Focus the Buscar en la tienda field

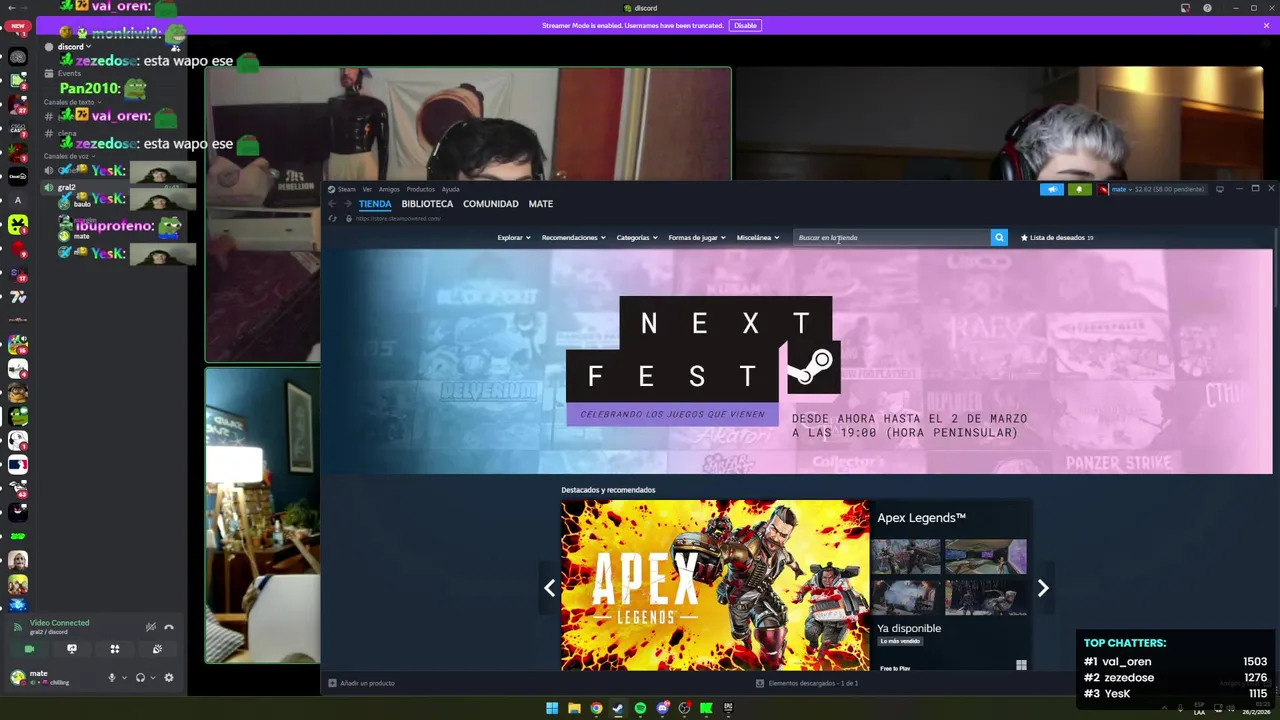tap(891, 238)
